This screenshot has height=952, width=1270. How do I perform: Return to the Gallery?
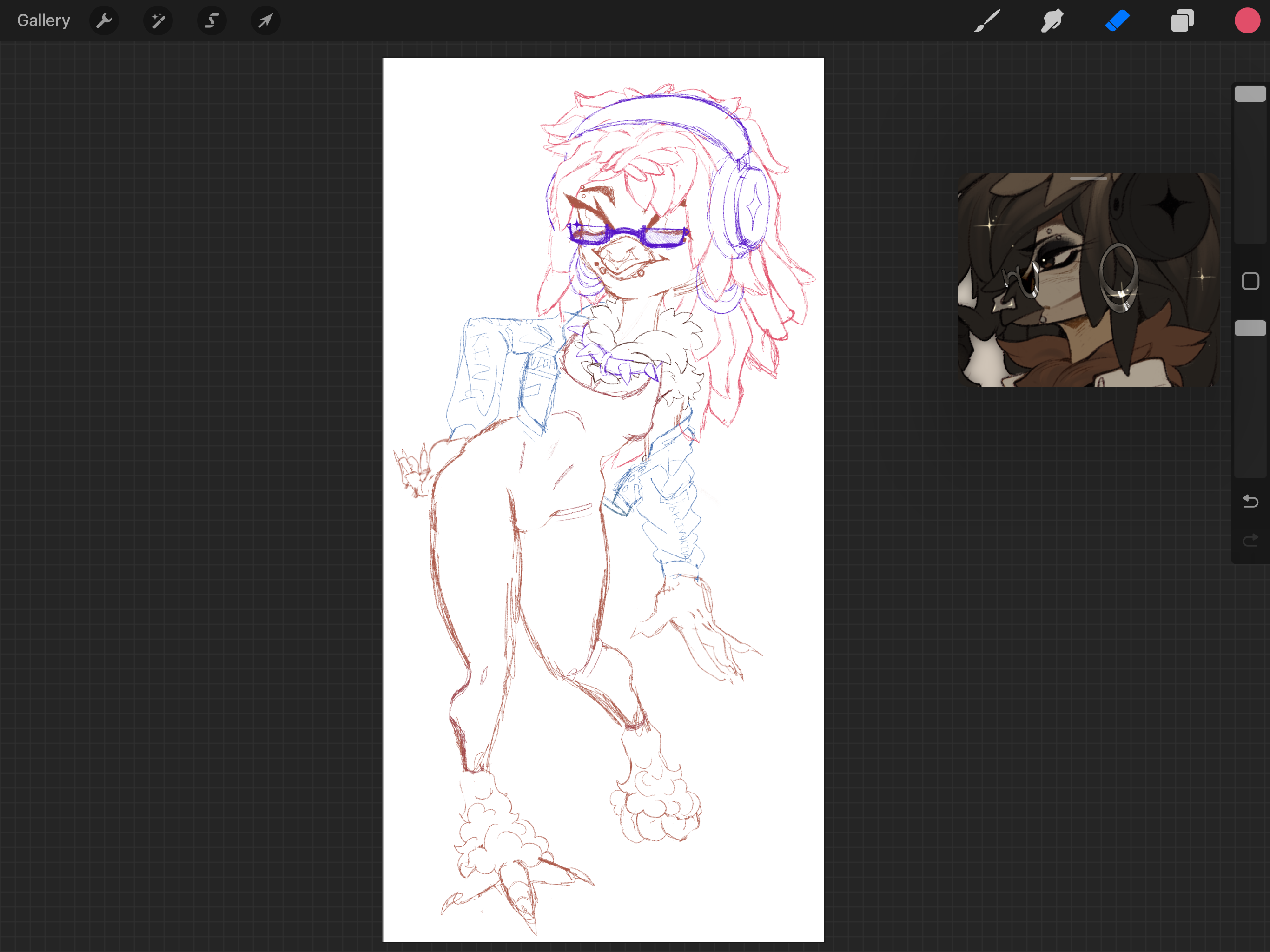click(44, 20)
